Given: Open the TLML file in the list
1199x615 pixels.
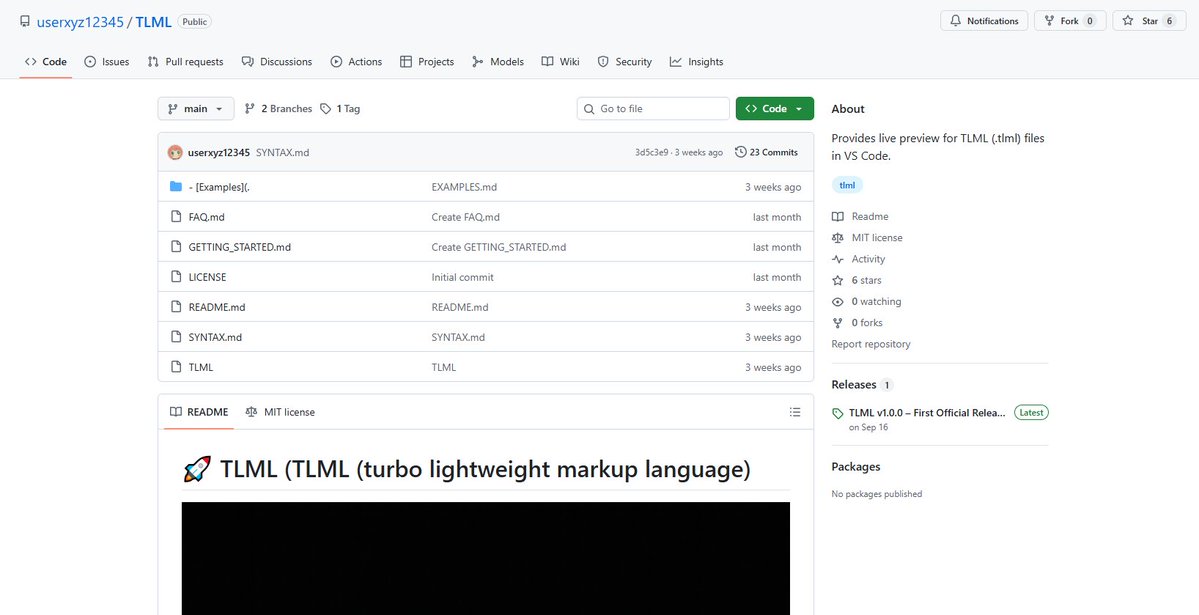Looking at the screenshot, I should coord(200,367).
